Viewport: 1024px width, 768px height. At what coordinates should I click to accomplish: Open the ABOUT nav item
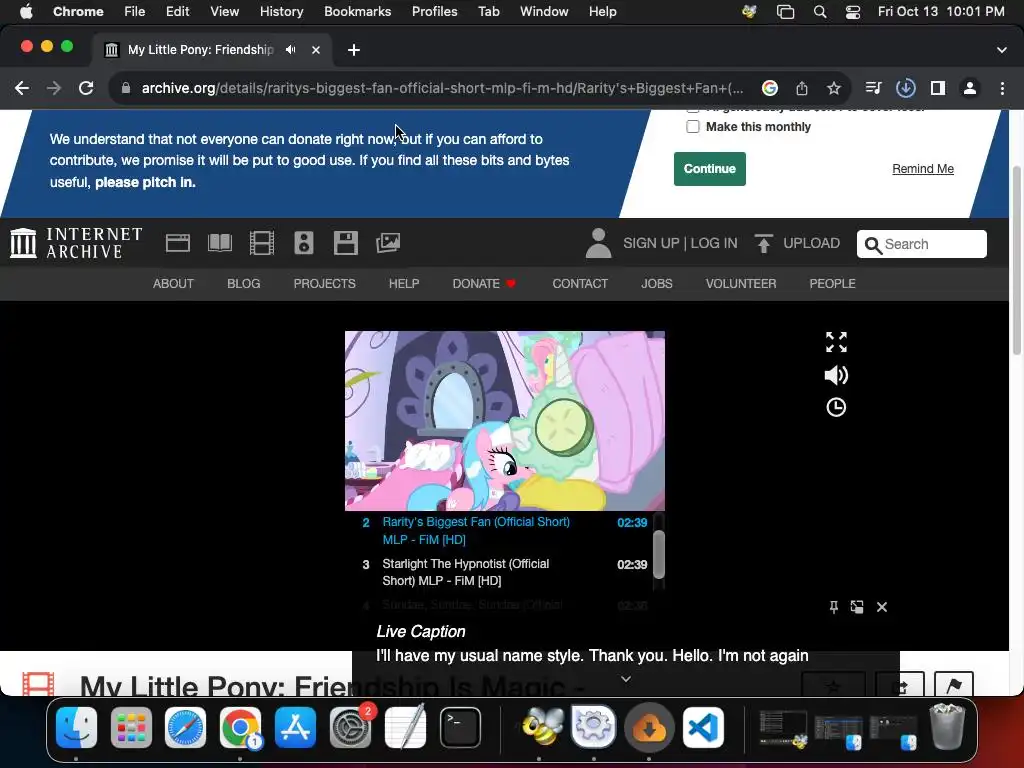pos(173,283)
